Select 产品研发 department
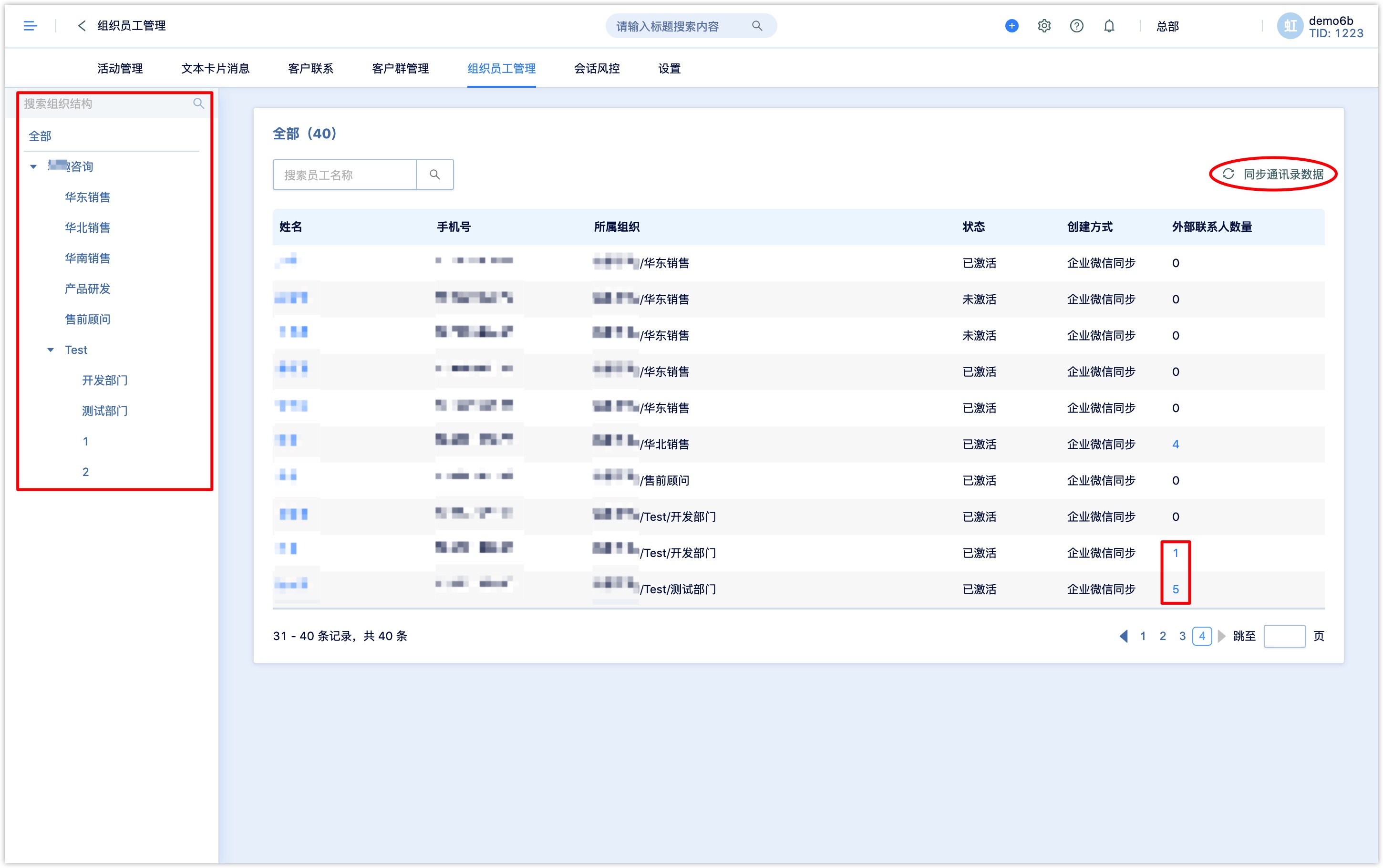The width and height of the screenshot is (1383, 868). pos(87,288)
